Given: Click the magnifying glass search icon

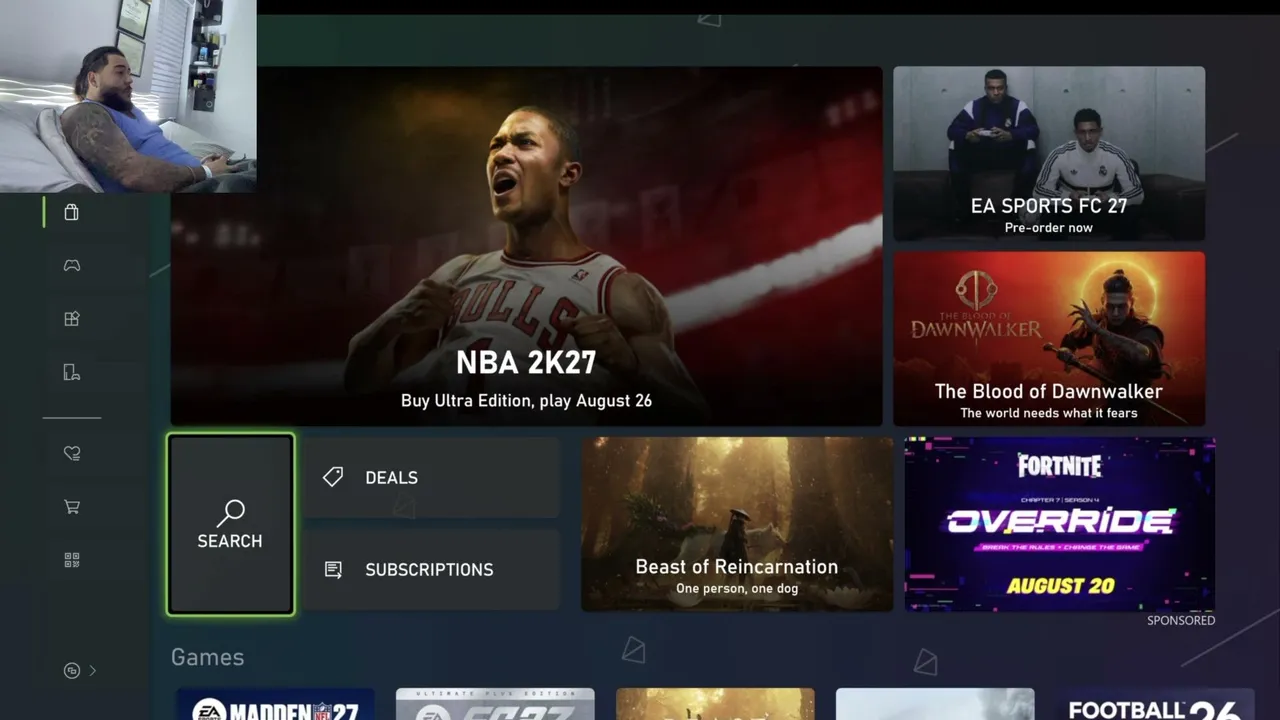Looking at the screenshot, I should 230,514.
